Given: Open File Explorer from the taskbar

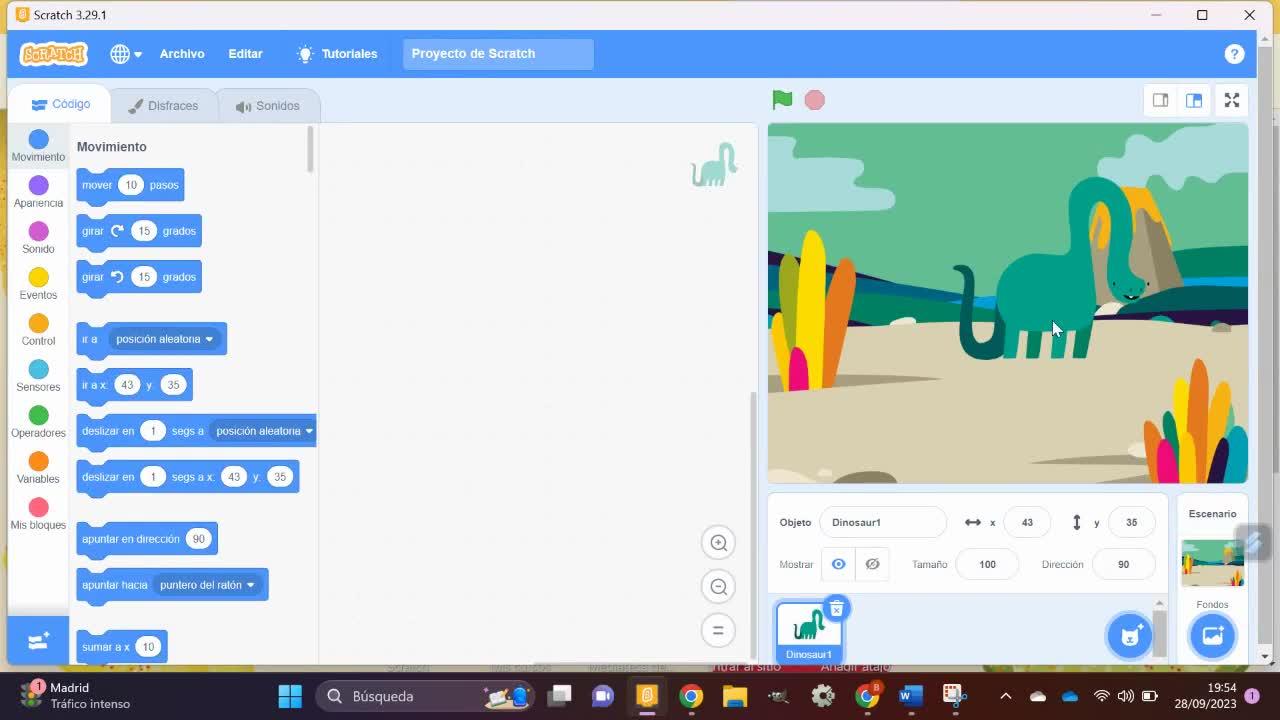Looking at the screenshot, I should [735, 696].
